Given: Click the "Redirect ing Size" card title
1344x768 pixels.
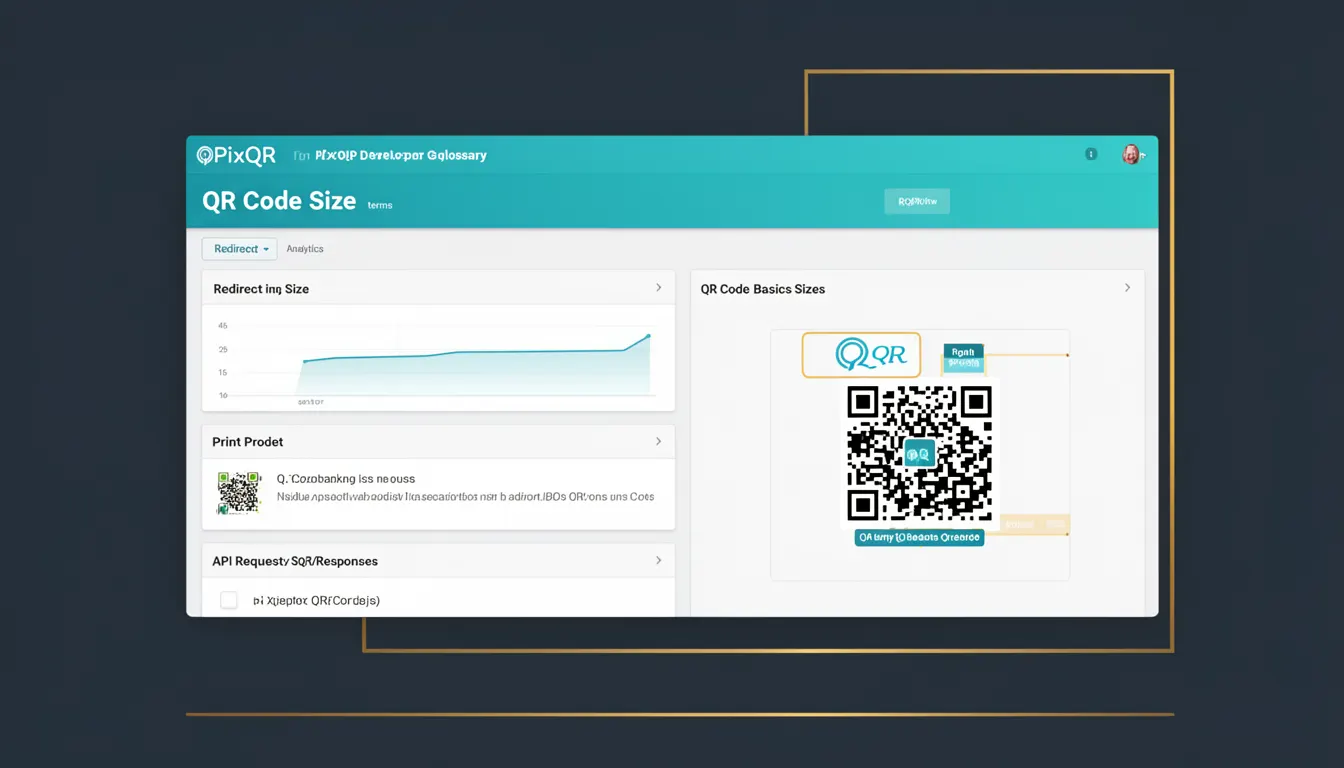Looking at the screenshot, I should 261,289.
